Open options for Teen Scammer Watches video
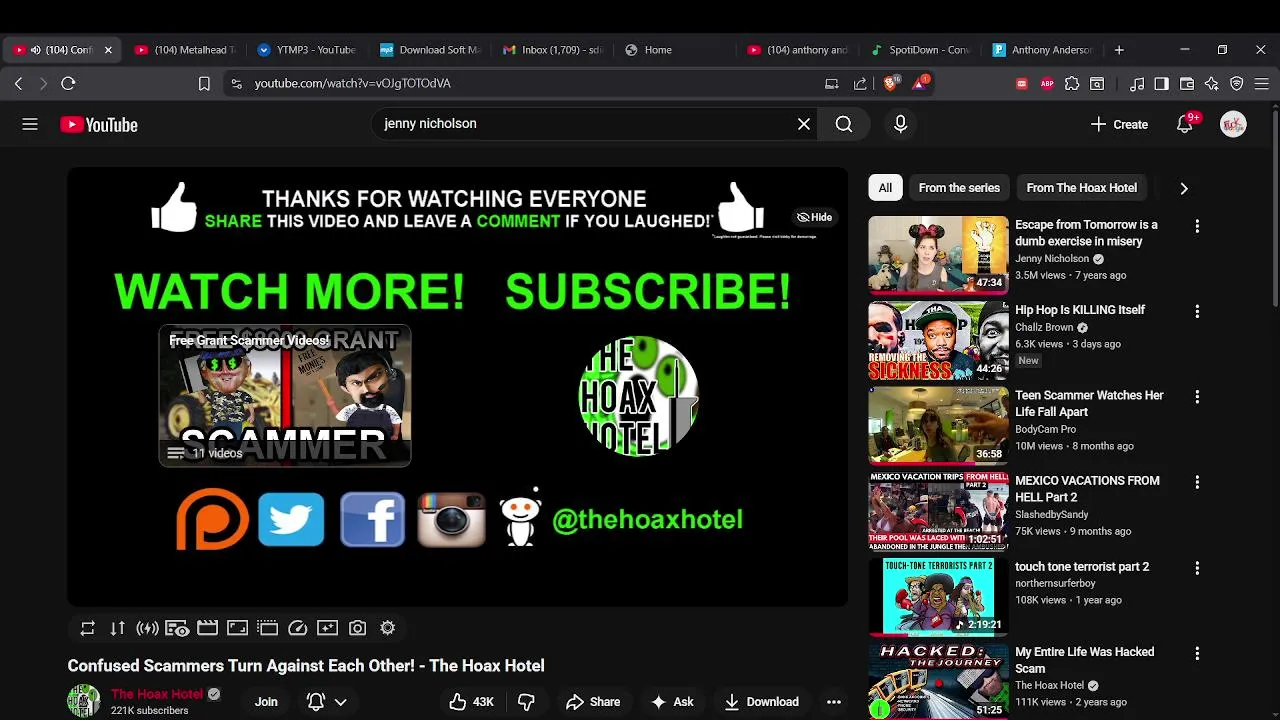1280x720 pixels. pos(1197,397)
